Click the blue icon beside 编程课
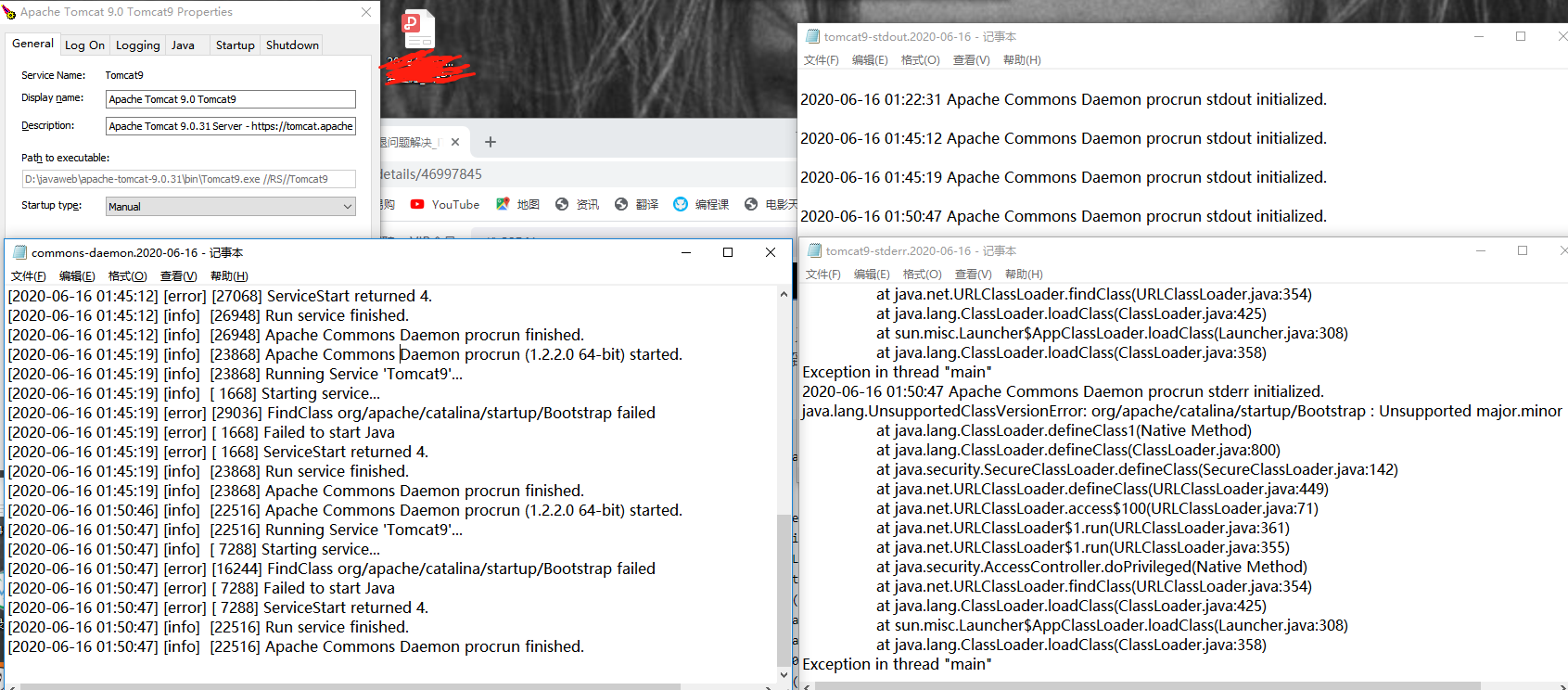 pos(681,204)
